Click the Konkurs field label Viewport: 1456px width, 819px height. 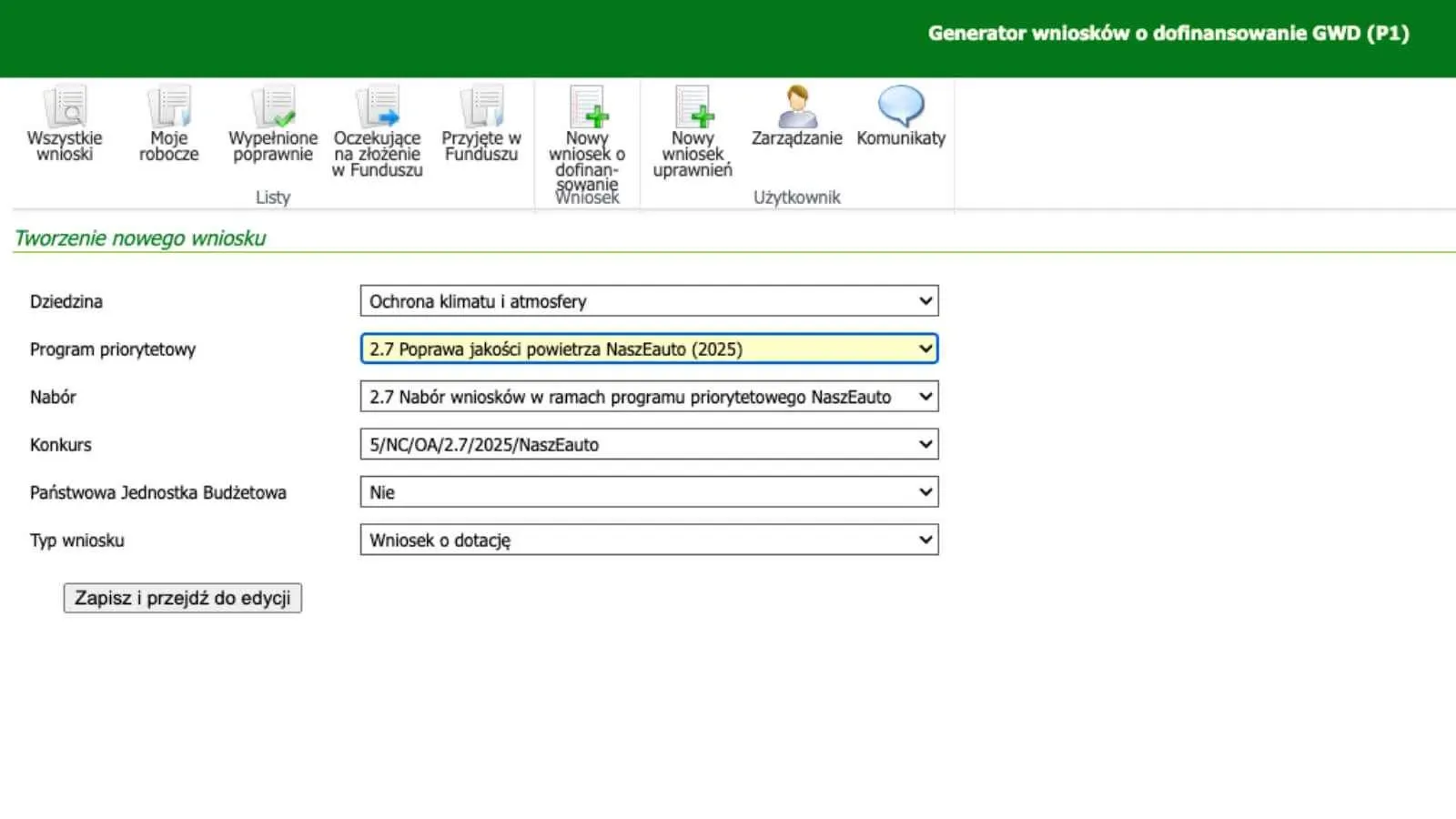point(61,445)
